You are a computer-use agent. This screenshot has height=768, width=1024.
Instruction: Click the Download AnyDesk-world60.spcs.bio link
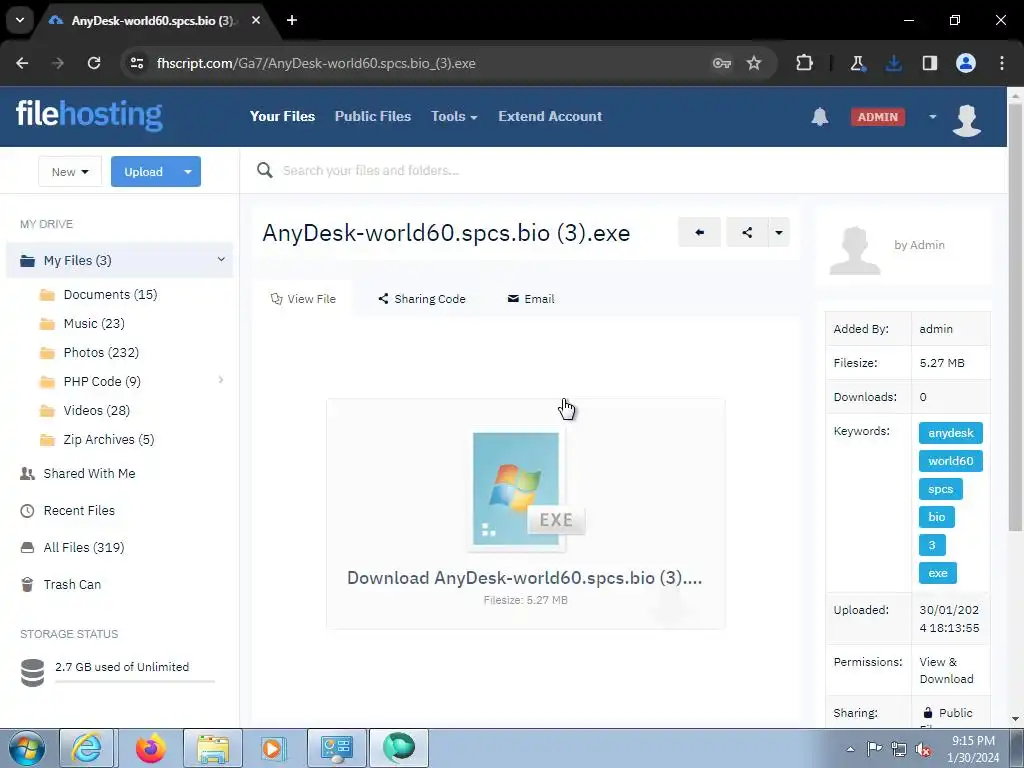pyautogui.click(x=524, y=578)
